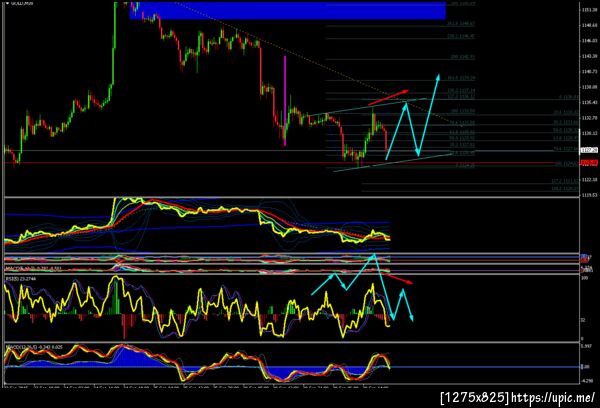Viewport: 600px width, 408px height.
Task: Click price scale value 1135.43
Action: (x=589, y=102)
